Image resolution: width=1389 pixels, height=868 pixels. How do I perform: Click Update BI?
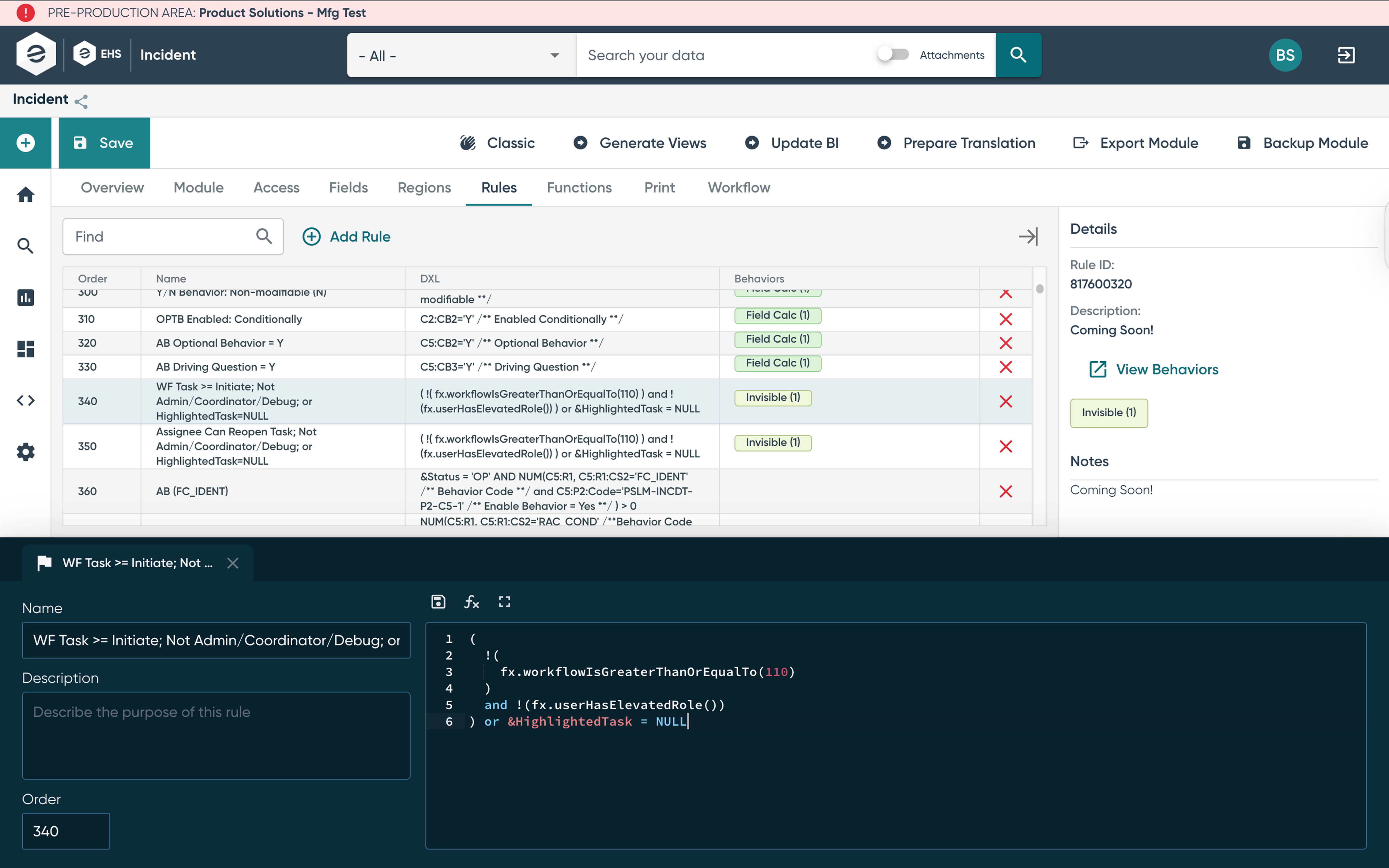click(792, 143)
